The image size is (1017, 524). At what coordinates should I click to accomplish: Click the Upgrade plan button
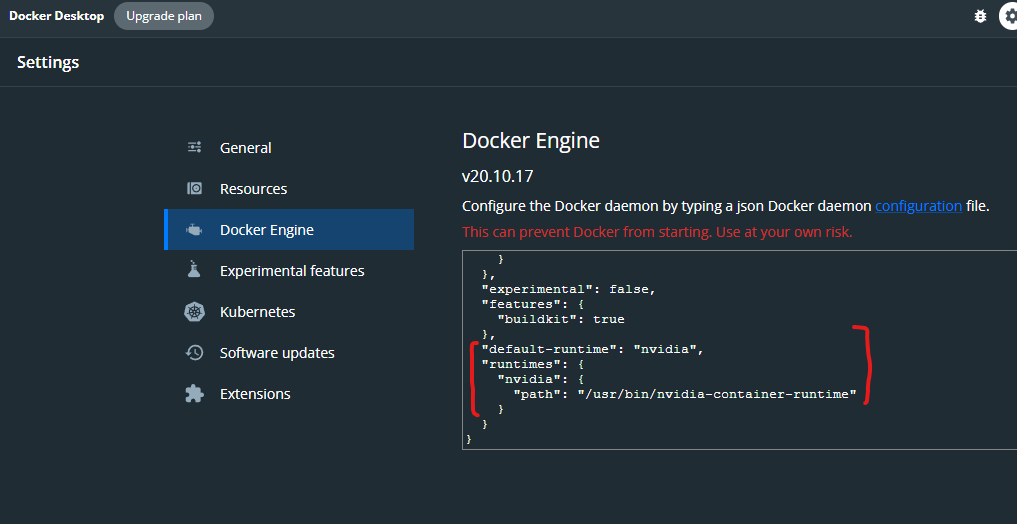164,16
